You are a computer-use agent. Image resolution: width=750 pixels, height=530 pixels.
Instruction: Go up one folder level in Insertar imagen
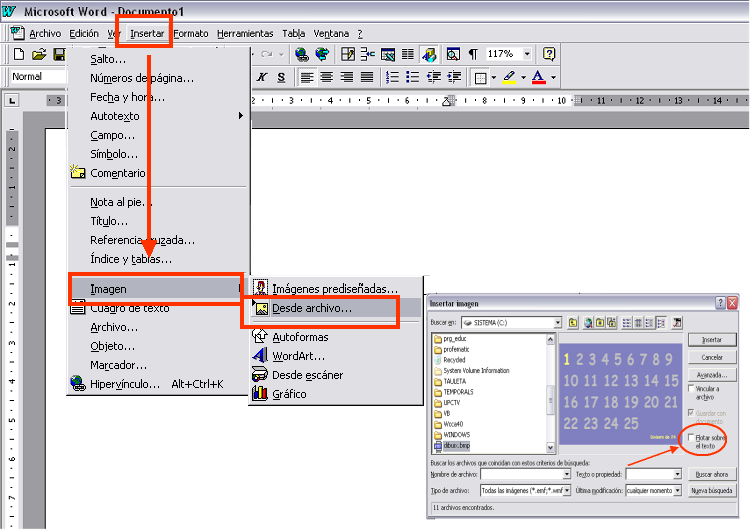coord(573,323)
